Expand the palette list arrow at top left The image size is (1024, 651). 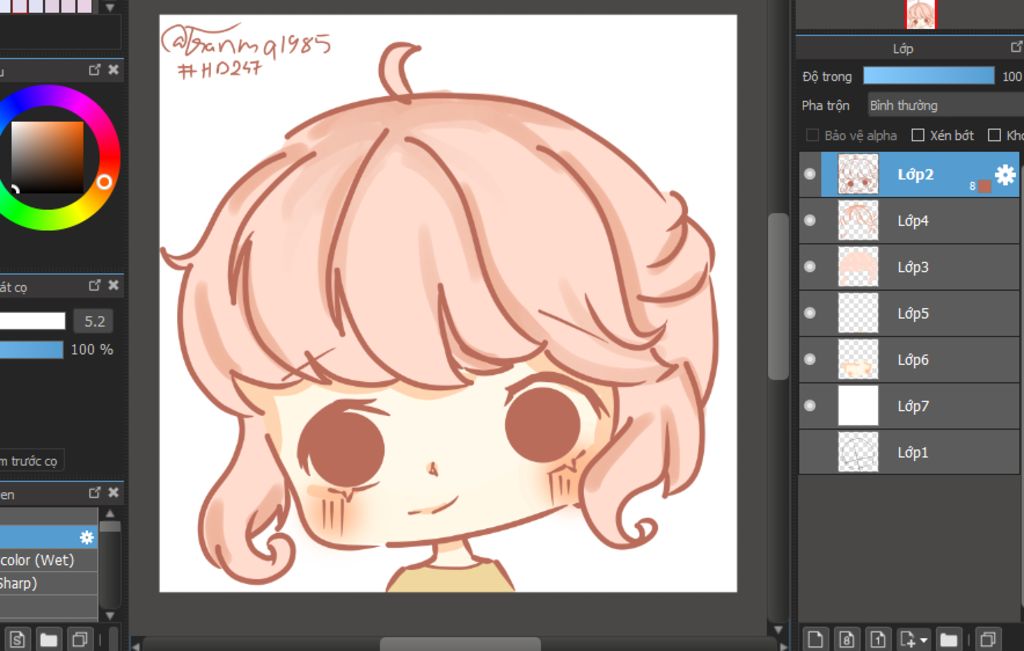(x=110, y=7)
